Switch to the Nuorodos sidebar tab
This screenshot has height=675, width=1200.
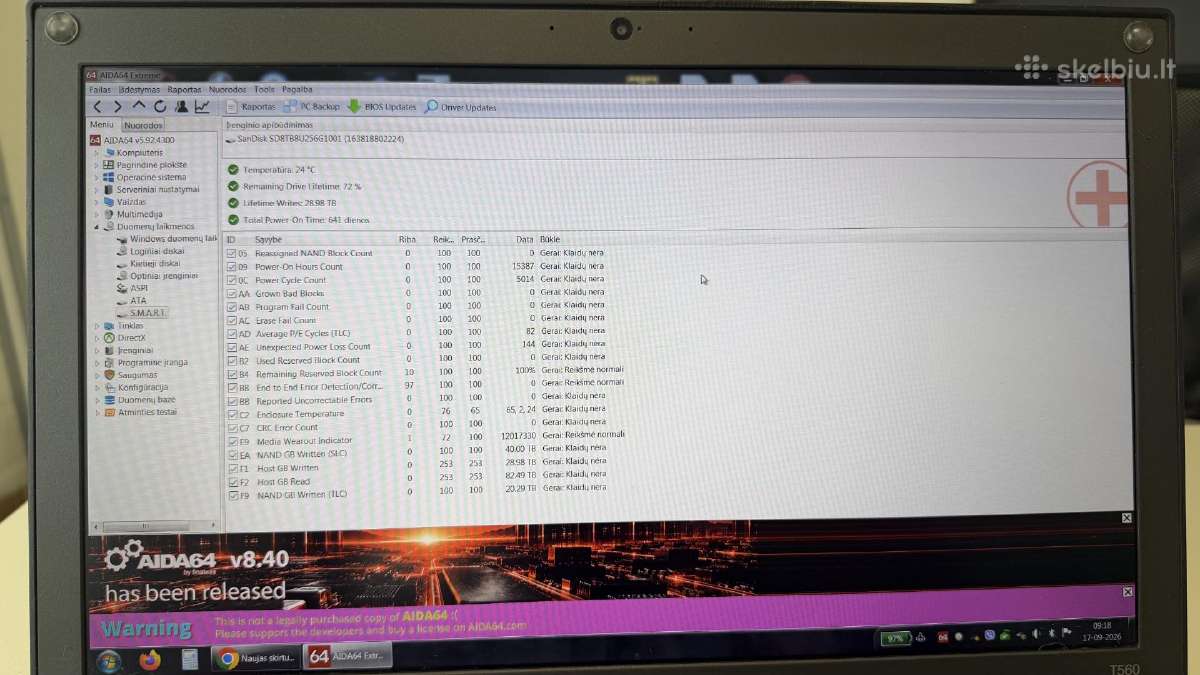(143, 125)
